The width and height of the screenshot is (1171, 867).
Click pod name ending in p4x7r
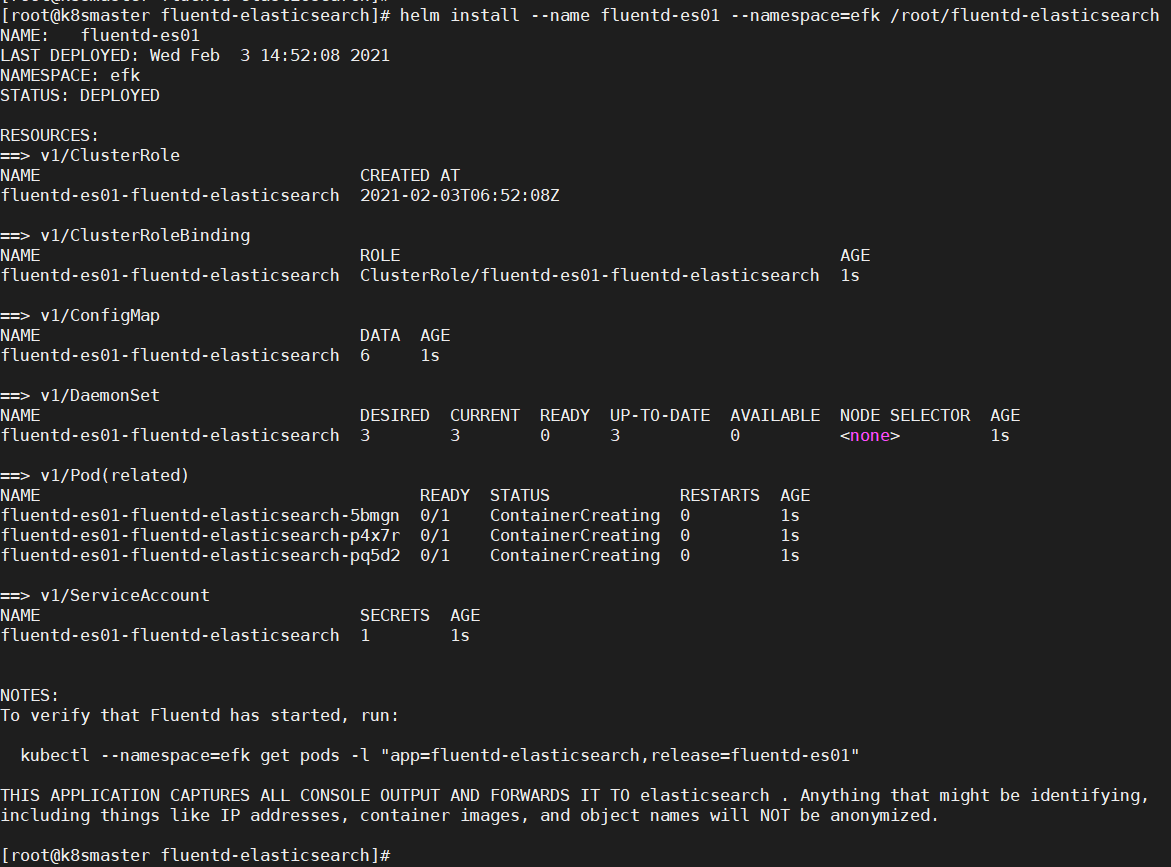200,535
